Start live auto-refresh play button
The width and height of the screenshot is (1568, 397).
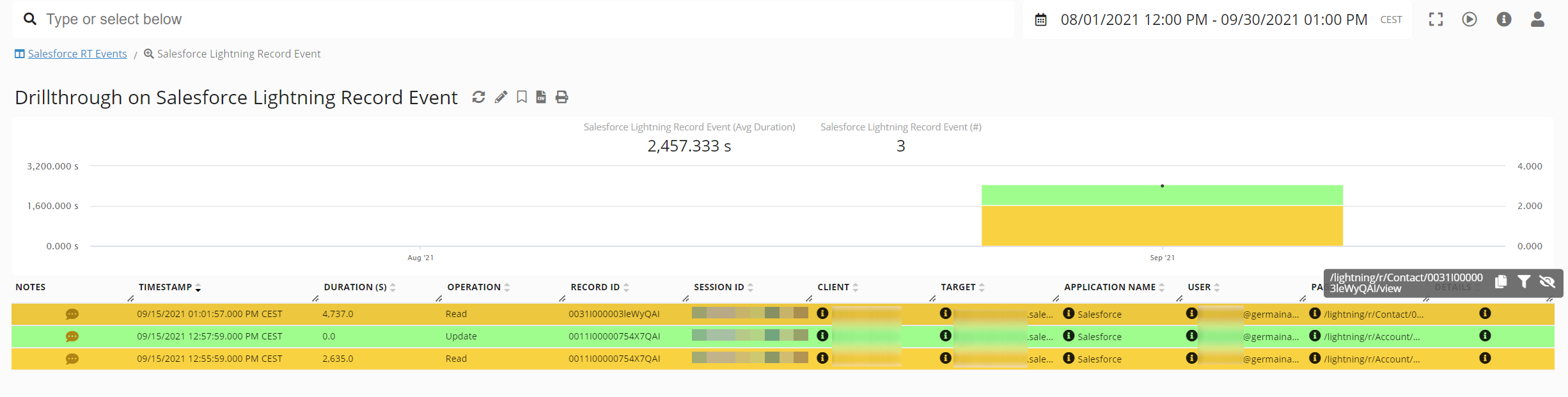[x=1470, y=20]
